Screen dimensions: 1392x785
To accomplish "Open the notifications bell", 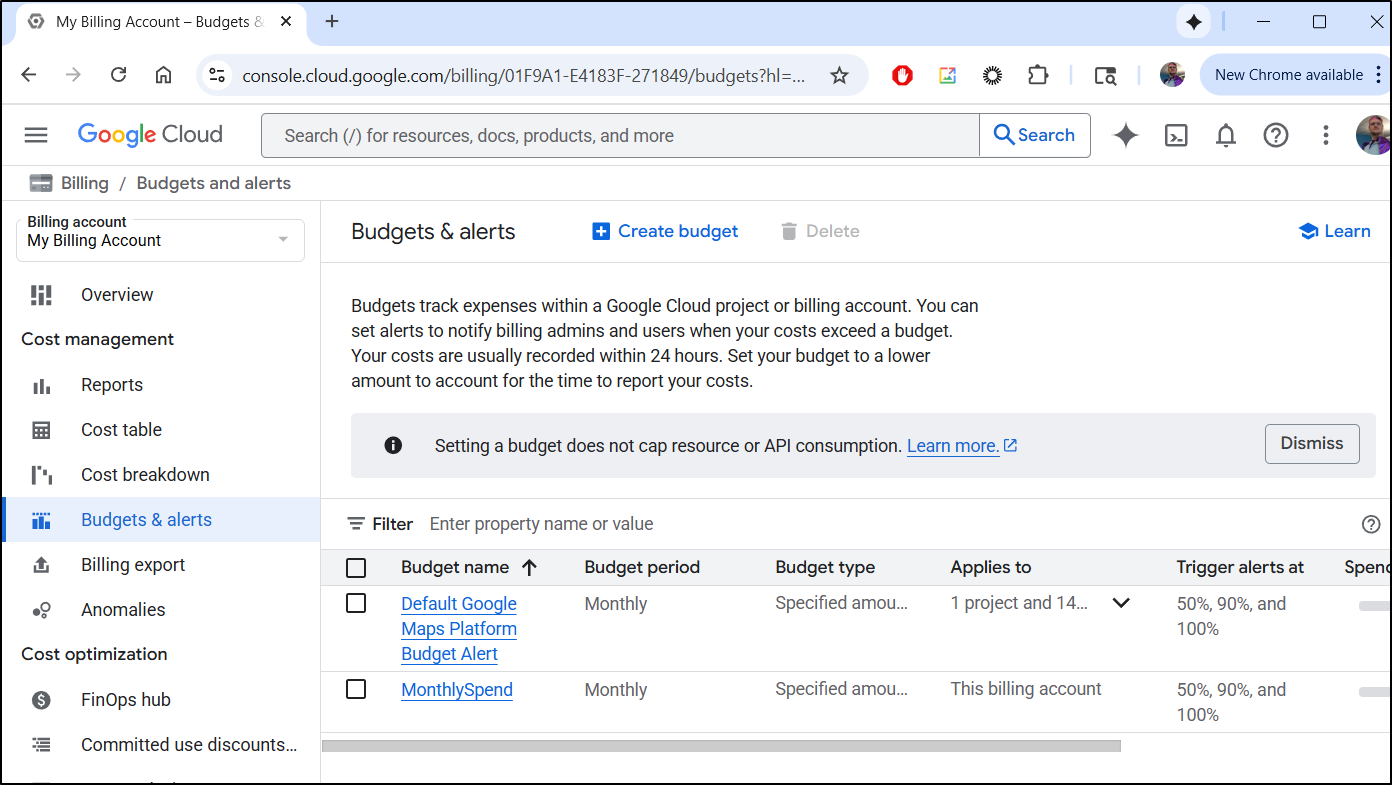I will (1226, 135).
